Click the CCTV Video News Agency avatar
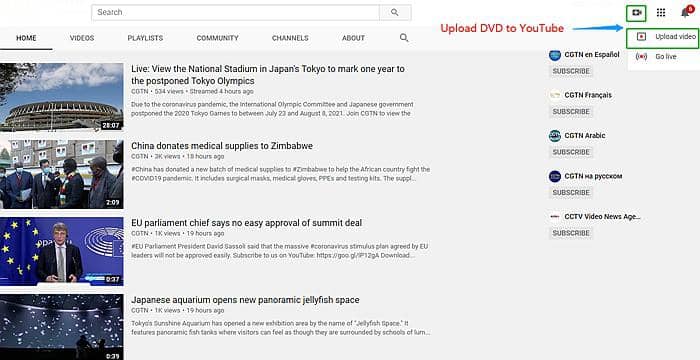This screenshot has height=360, width=700. 555,217
